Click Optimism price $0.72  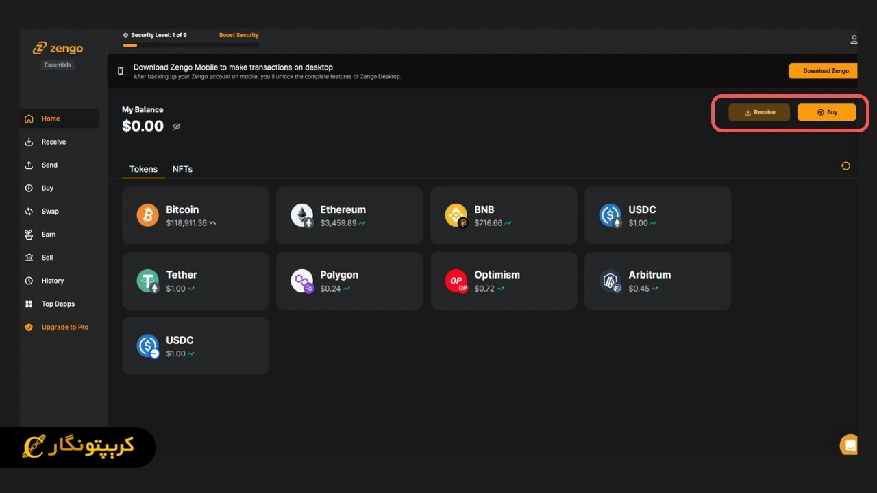coord(484,289)
